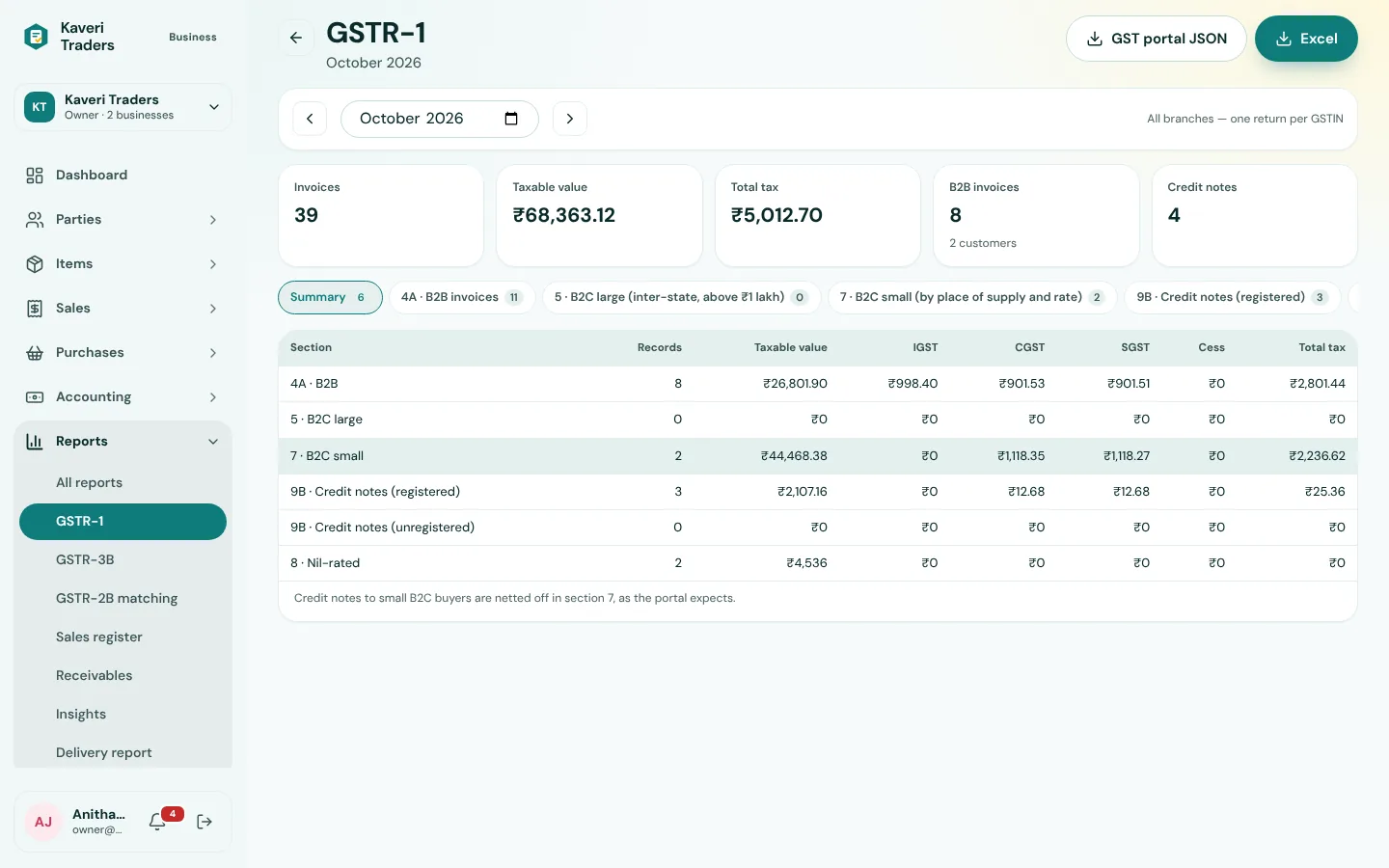
Task: Open GSTR-2B matching
Action: [123, 599]
